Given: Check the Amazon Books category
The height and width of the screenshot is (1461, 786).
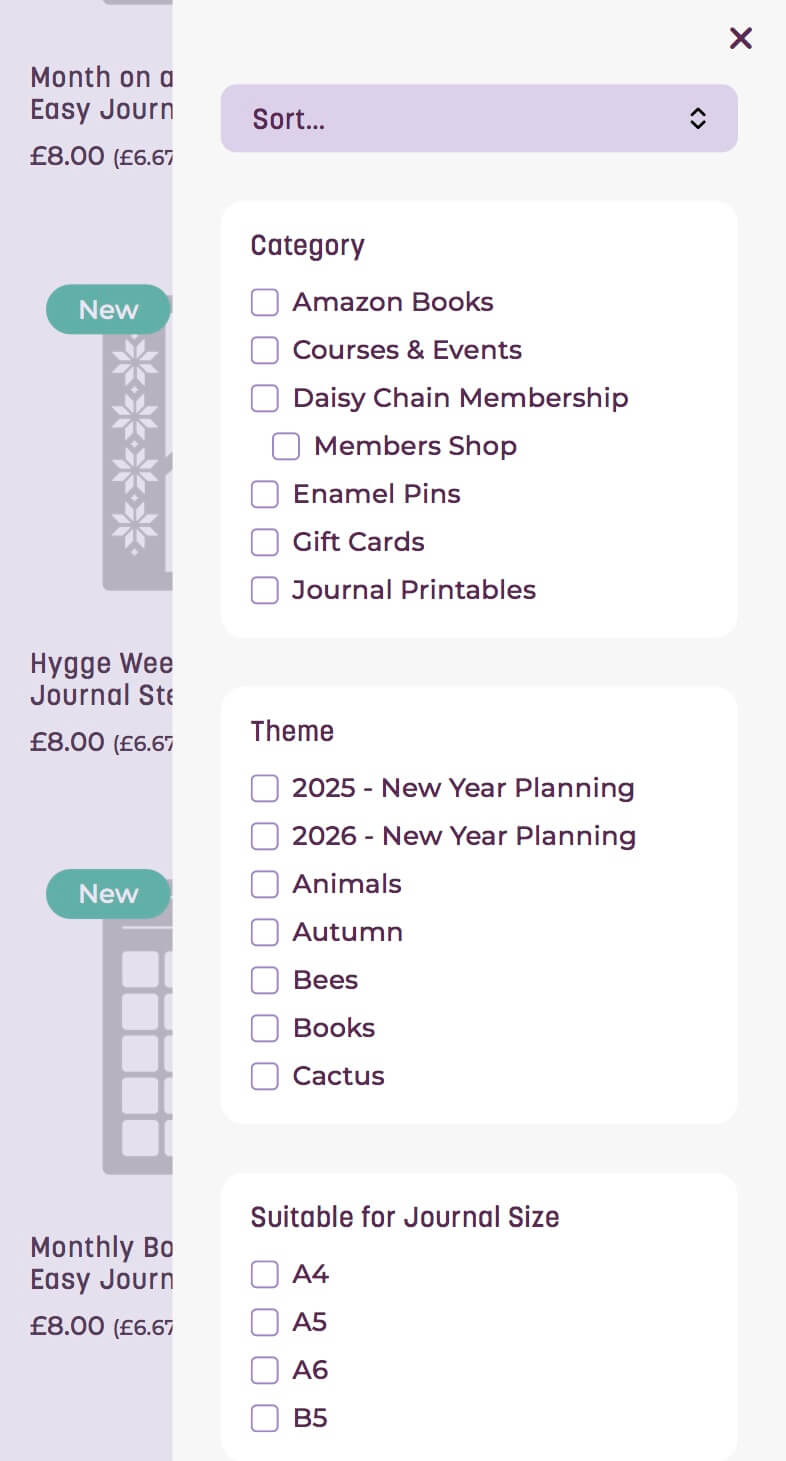Looking at the screenshot, I should tap(265, 302).
